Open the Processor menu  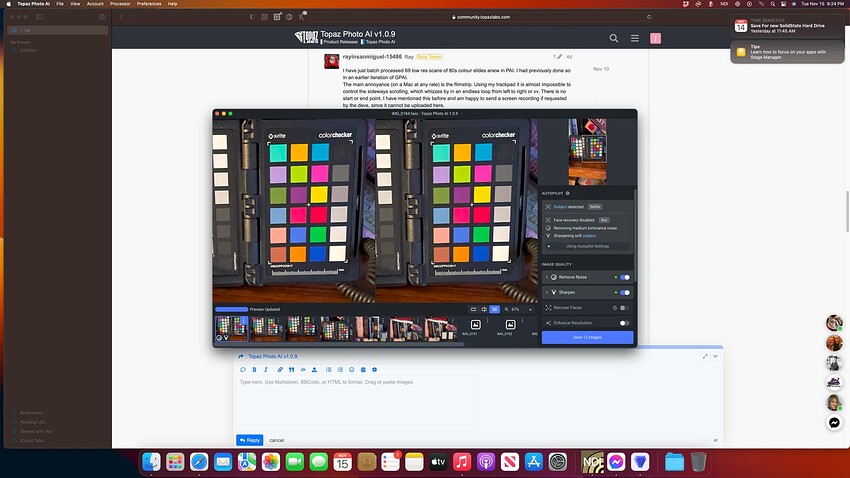(120, 4)
